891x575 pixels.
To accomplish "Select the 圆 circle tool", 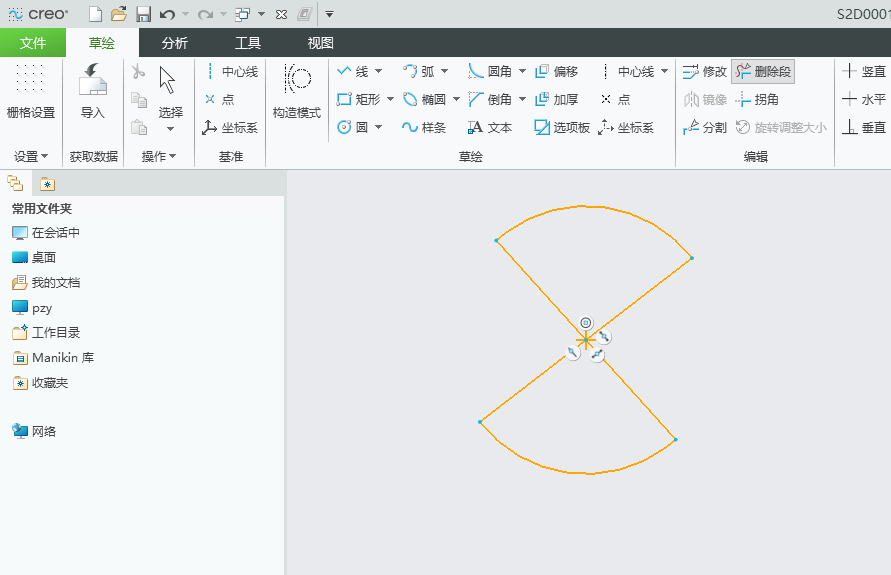I will pyautogui.click(x=353, y=127).
